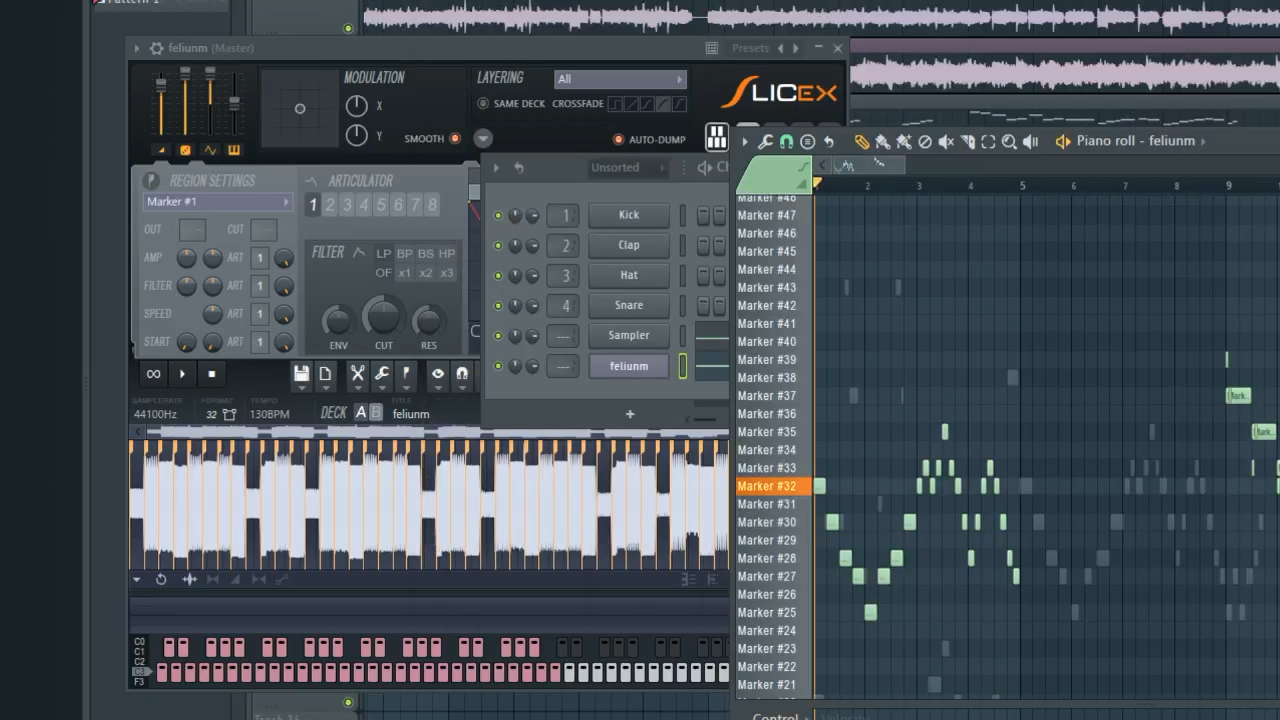1280x720 pixels.
Task: Select Marker #32 row in piano roll
Action: pos(773,486)
